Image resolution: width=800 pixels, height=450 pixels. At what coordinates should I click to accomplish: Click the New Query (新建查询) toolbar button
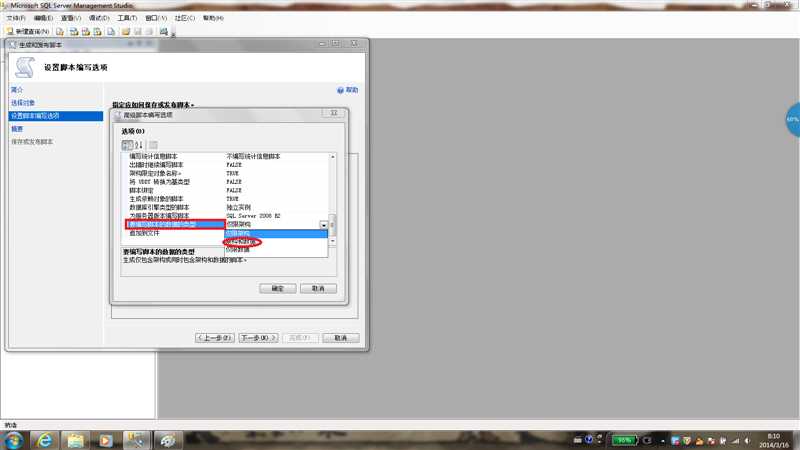[28, 32]
